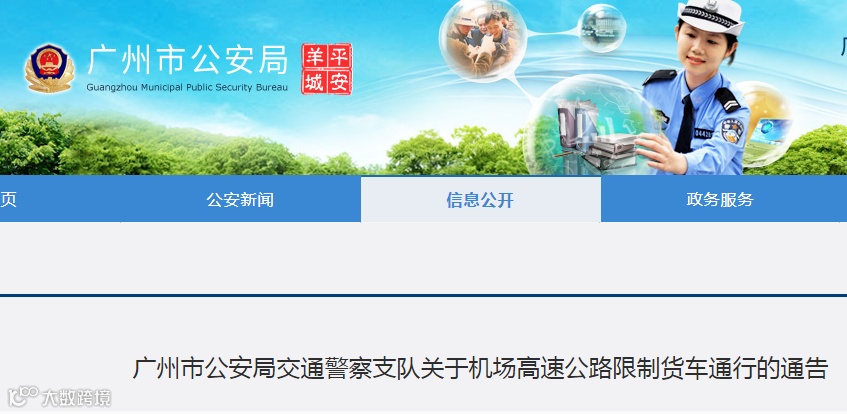Open the 公安新闻 navigation tab
Viewport: 847px width, 414px height.
point(240,199)
